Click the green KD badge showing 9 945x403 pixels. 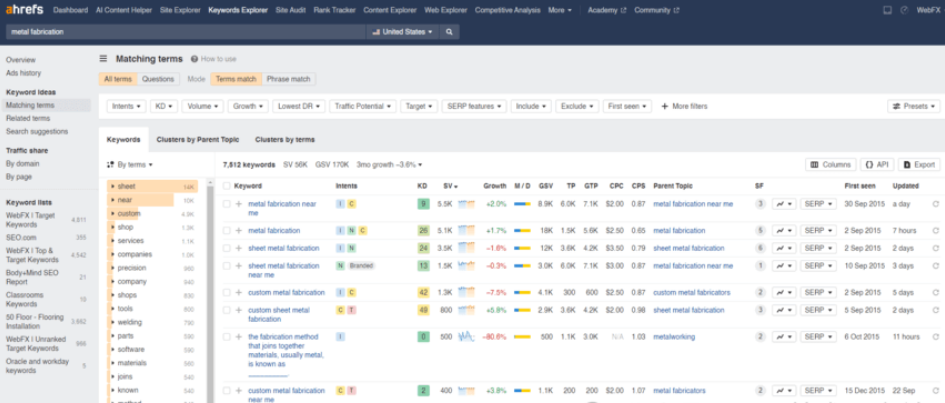(x=424, y=204)
